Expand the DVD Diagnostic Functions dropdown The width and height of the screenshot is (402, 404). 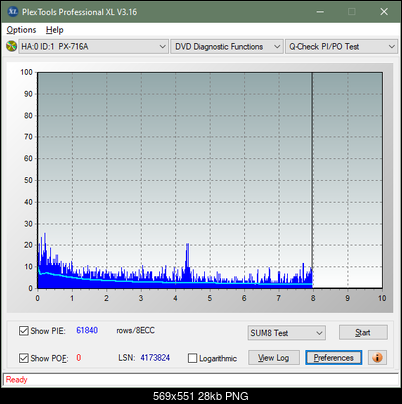pos(227,47)
